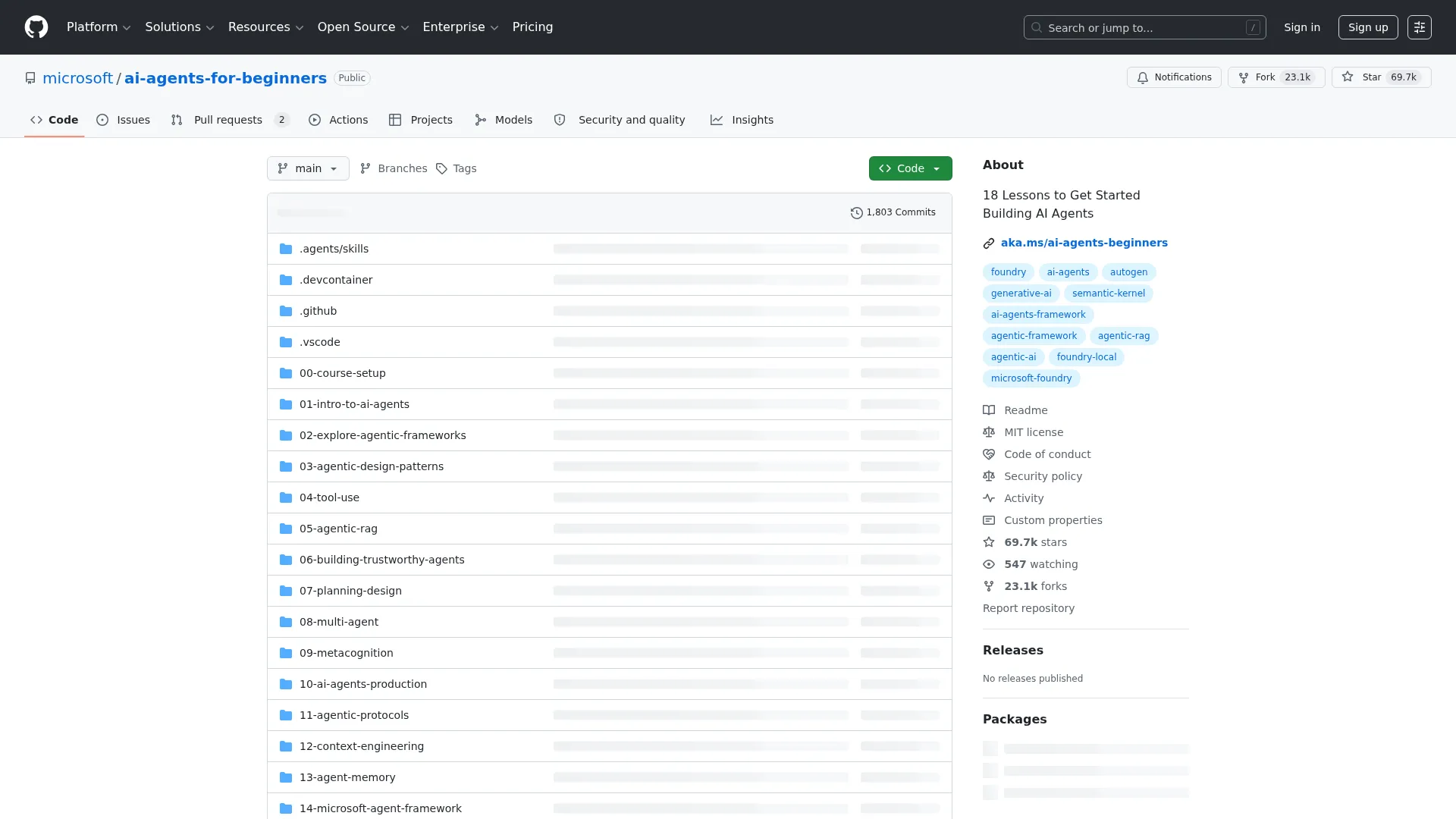1456x819 pixels.
Task: Click the folder icon beside .devcontainer
Action: point(286,280)
